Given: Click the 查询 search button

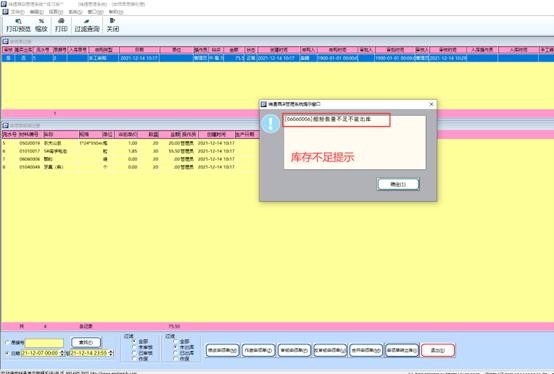Looking at the screenshot, I should (86, 342).
